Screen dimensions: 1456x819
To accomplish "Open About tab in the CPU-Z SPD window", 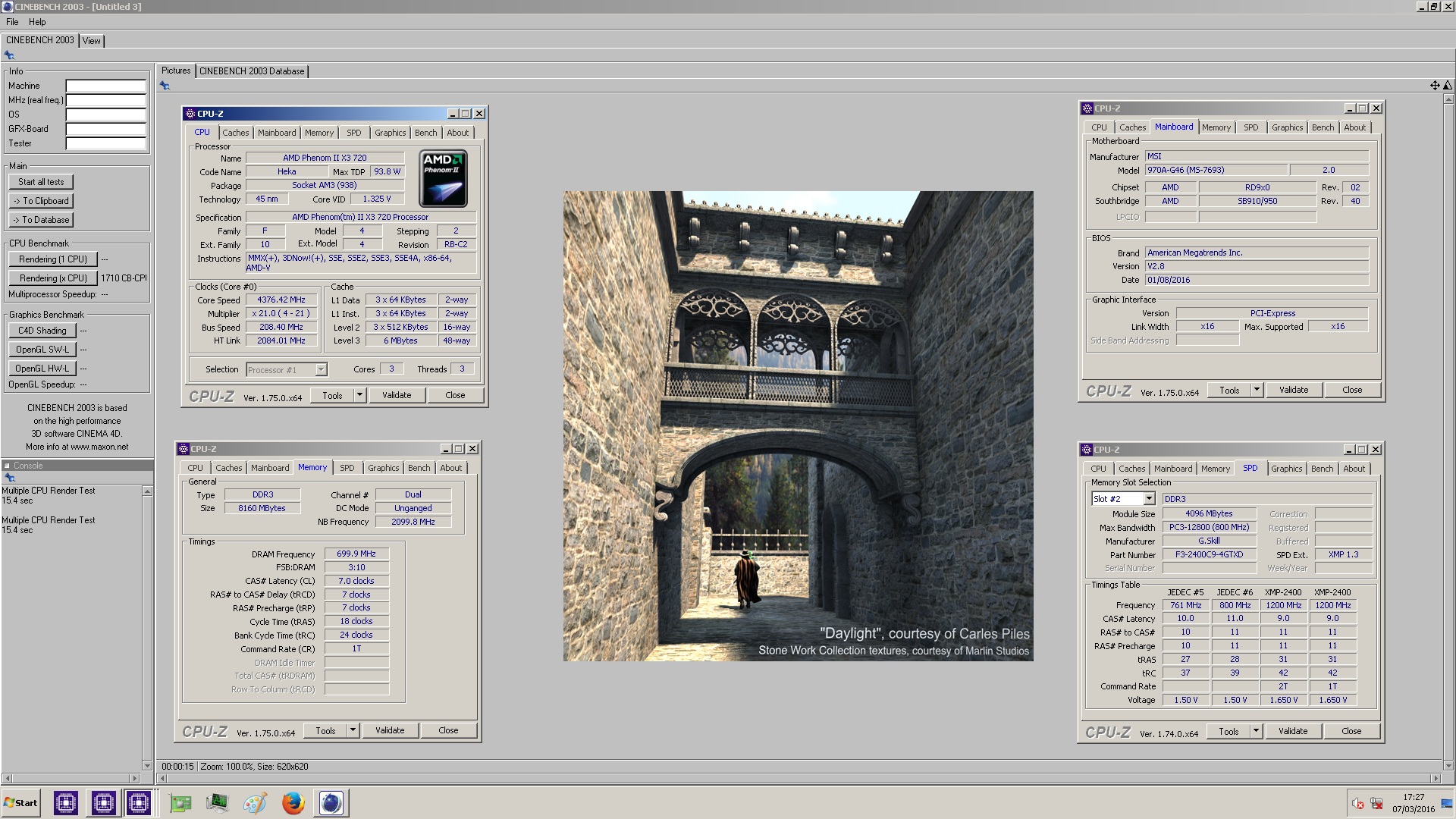I will (1354, 469).
